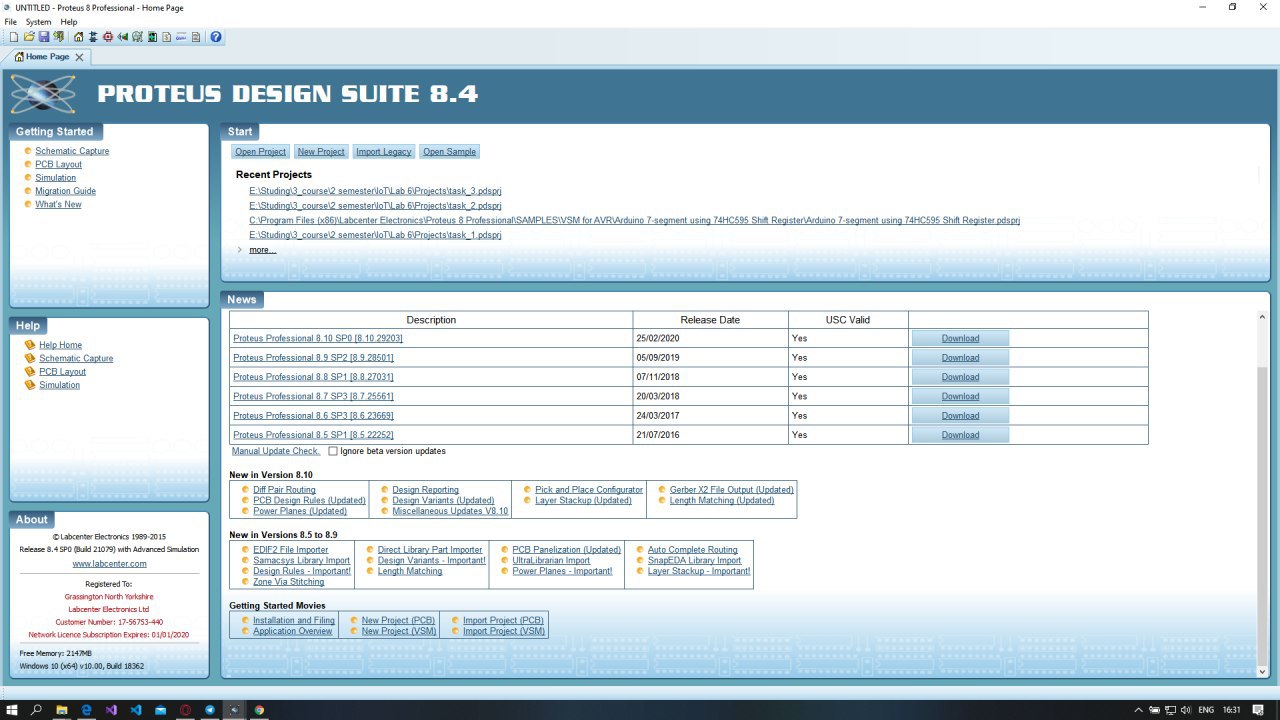Open recent project task_1.pdsprj
Viewport: 1280px width, 720px height.
coord(375,235)
